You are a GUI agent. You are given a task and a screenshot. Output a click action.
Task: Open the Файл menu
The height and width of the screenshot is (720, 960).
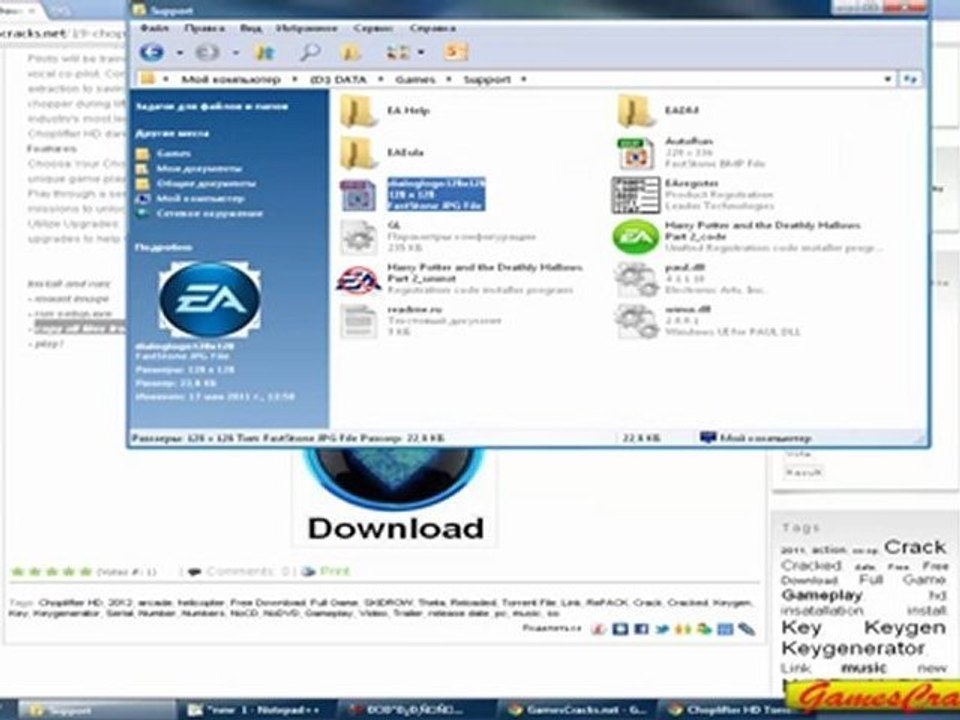tap(154, 28)
